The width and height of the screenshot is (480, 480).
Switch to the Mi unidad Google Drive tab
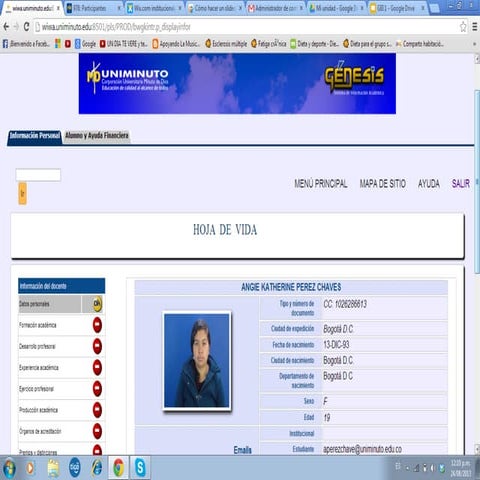point(337,8)
